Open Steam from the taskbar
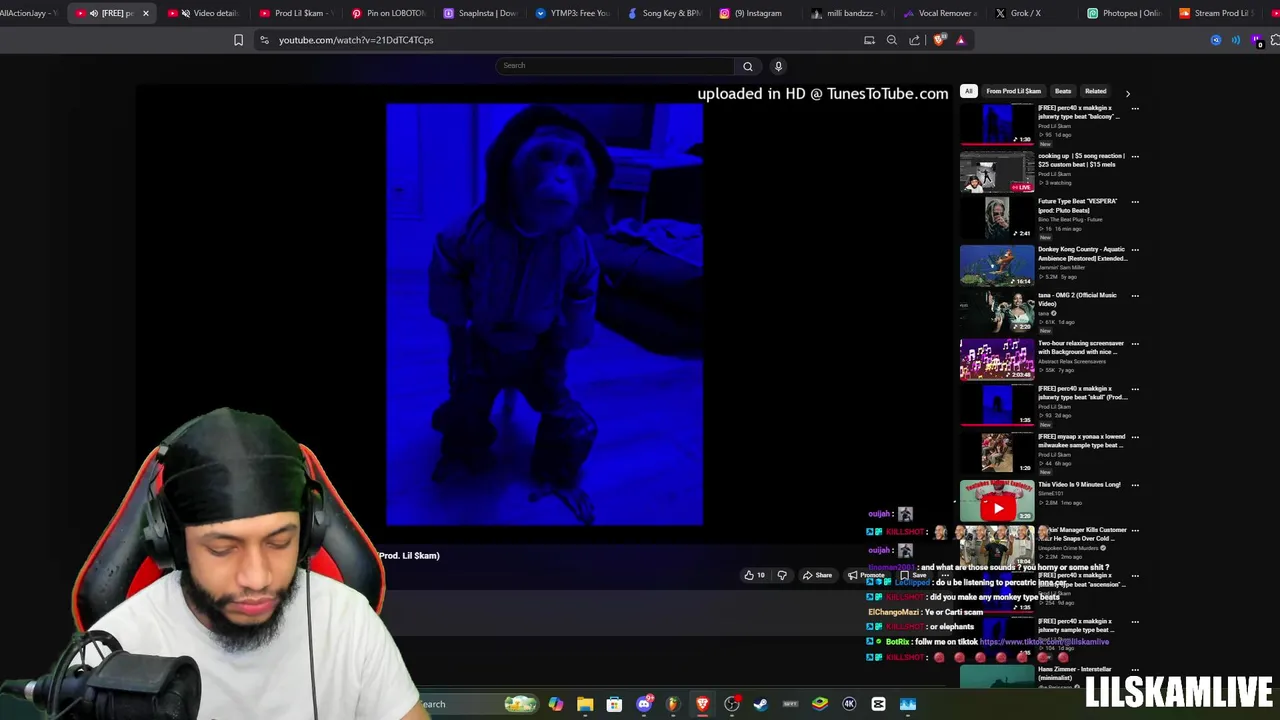The height and width of the screenshot is (720, 1280). 761,704
